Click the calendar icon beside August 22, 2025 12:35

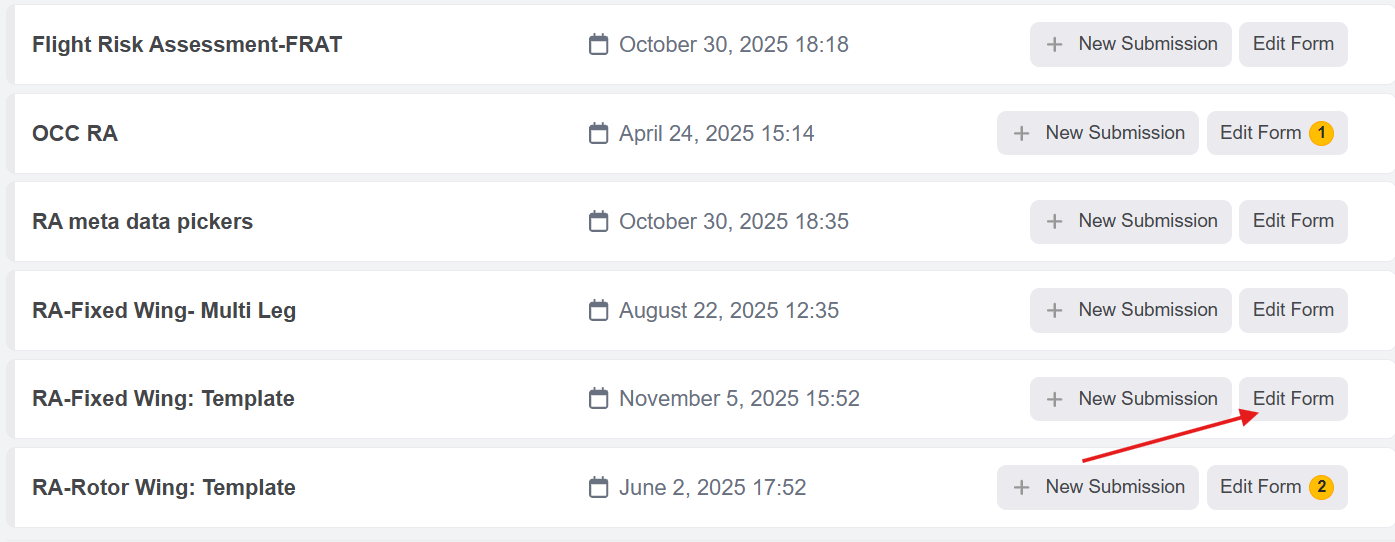(x=598, y=311)
